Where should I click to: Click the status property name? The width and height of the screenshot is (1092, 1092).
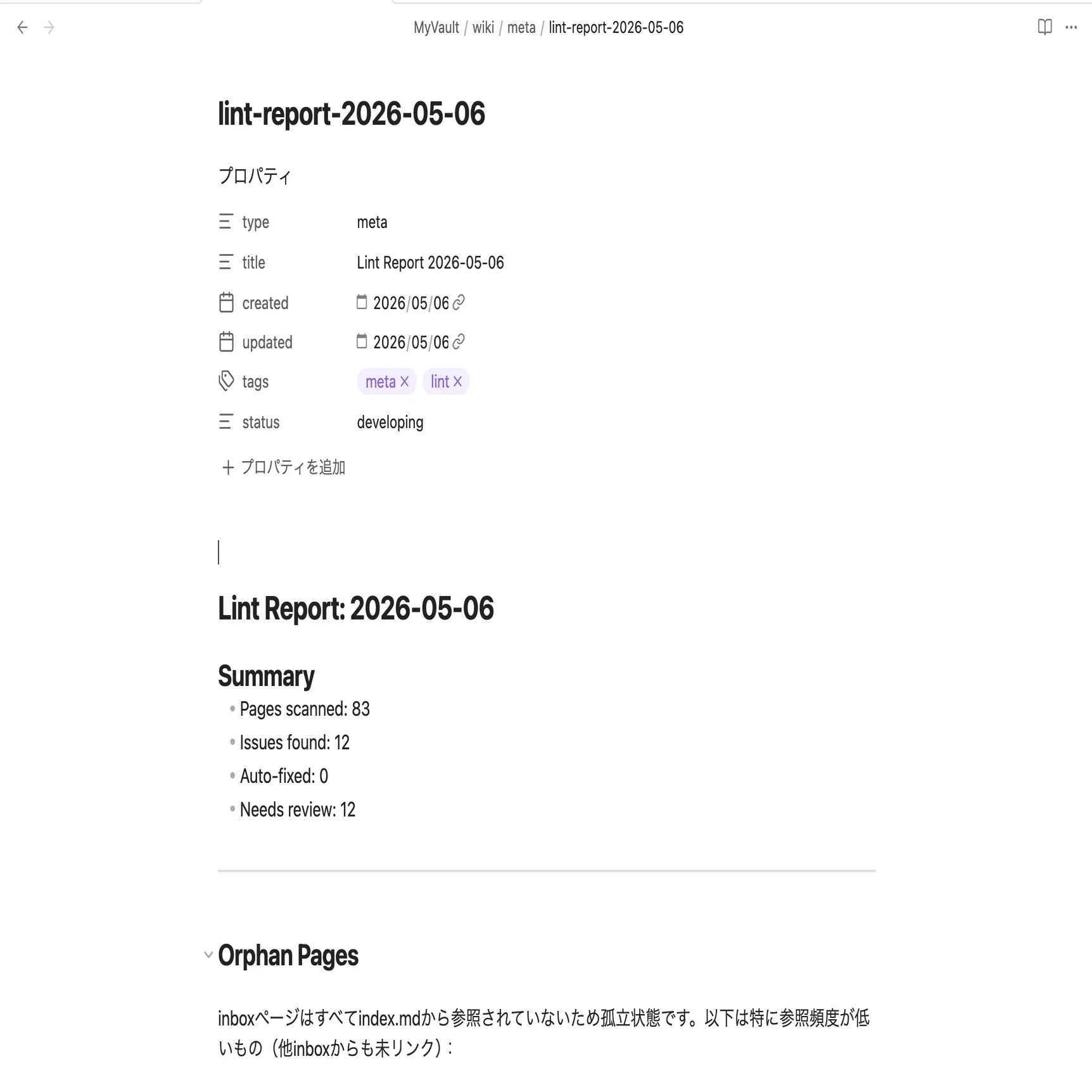(x=260, y=422)
